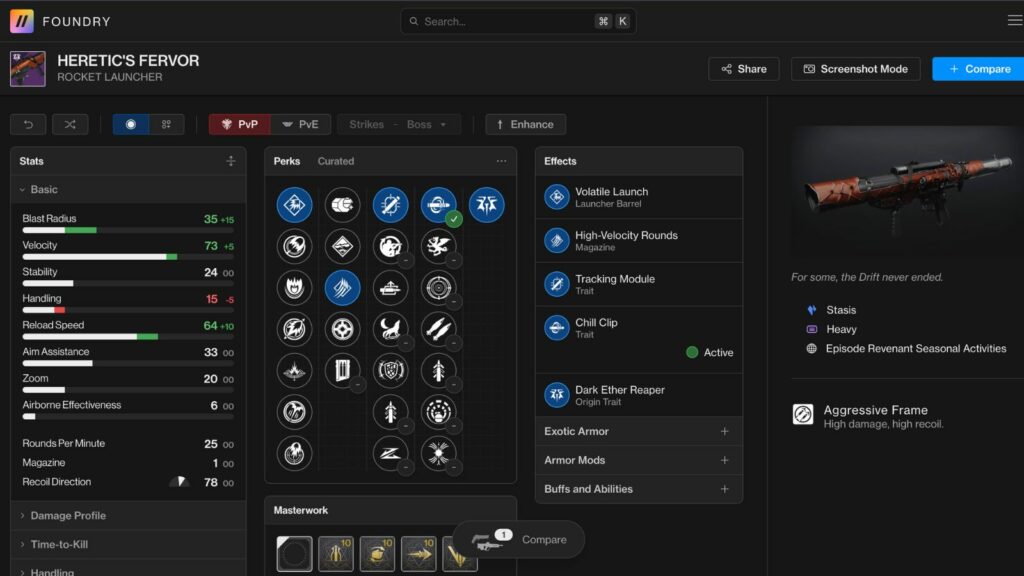Image resolution: width=1024 pixels, height=576 pixels.
Task: Open the Strikes - Boss dropdown
Action: [398, 124]
